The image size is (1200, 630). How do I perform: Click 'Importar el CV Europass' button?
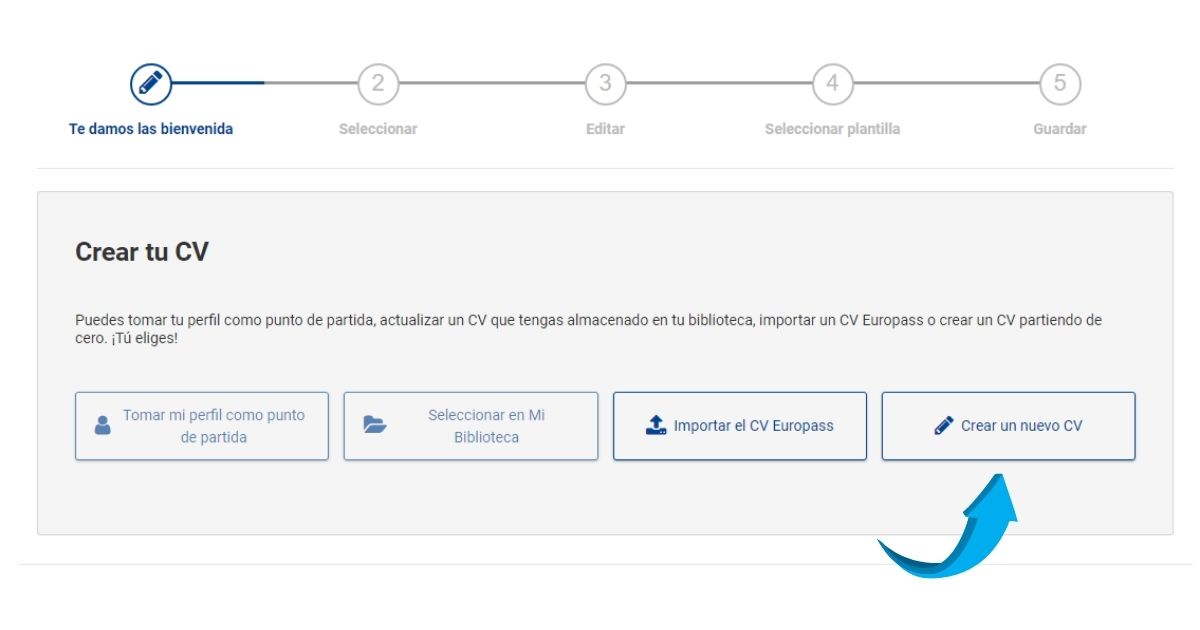[x=740, y=426]
